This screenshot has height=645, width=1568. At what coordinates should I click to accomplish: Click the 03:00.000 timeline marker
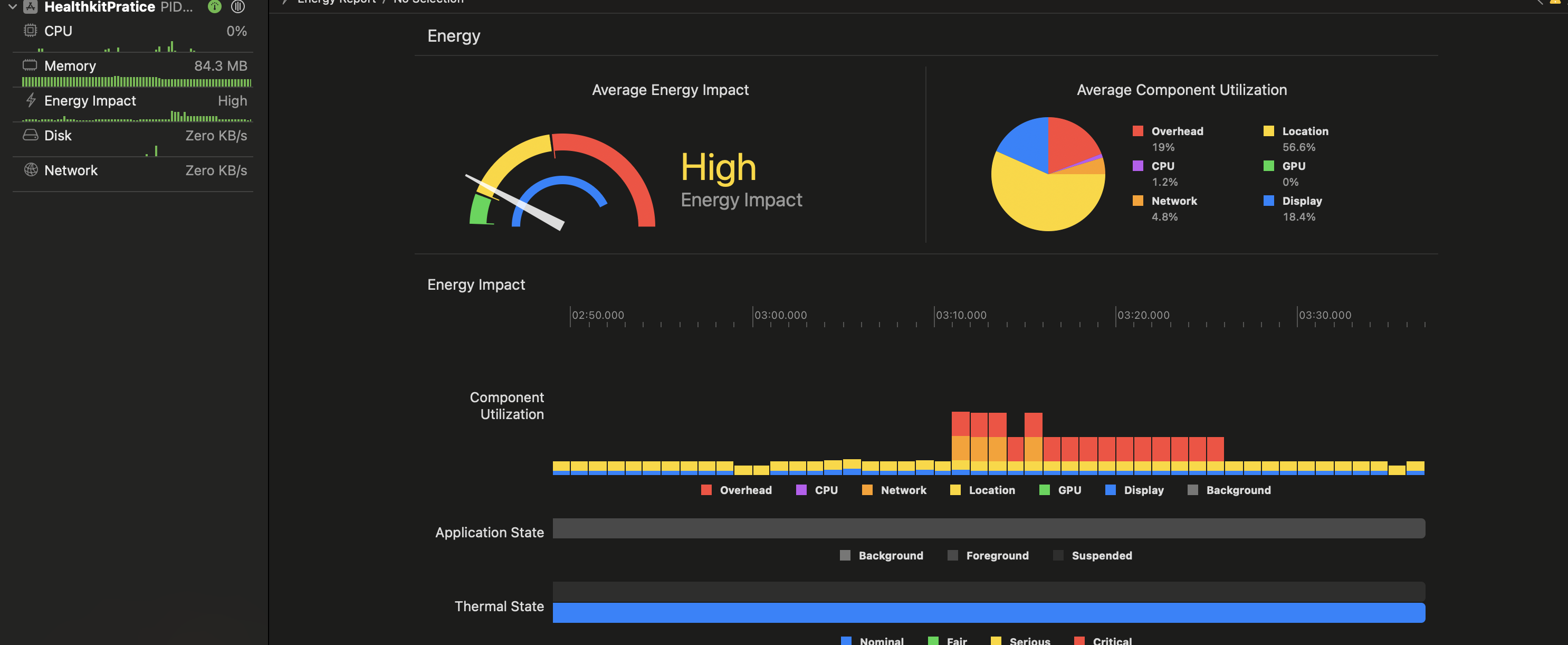click(780, 315)
